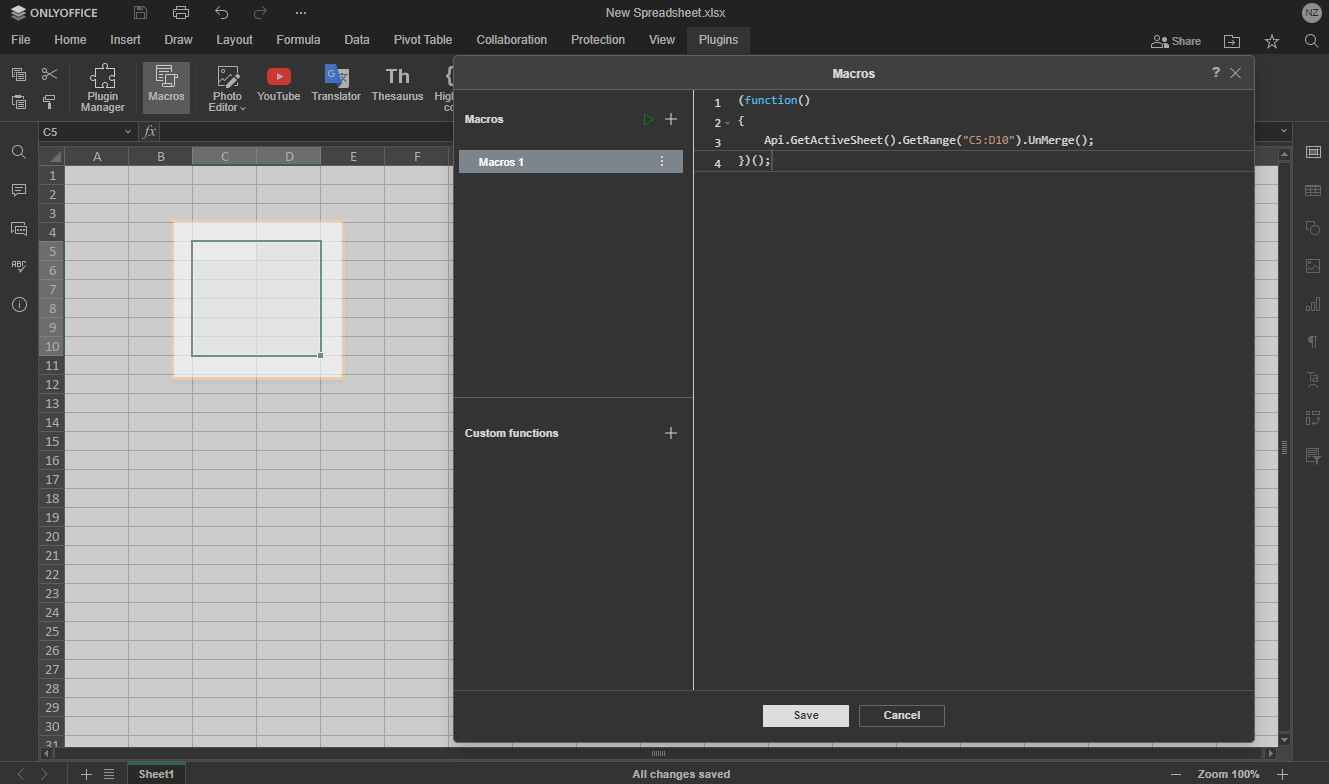
Task: Add a new sheet with plus button
Action: (86, 774)
